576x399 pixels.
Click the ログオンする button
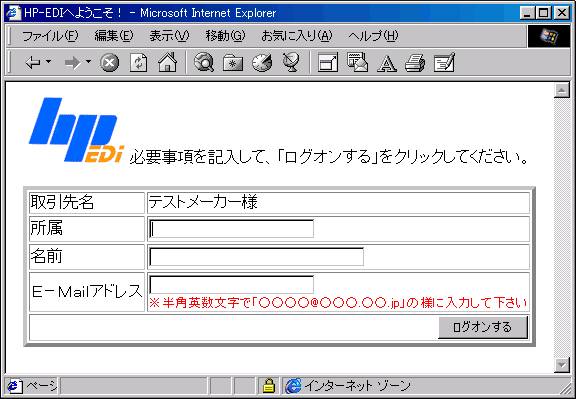click(x=483, y=327)
